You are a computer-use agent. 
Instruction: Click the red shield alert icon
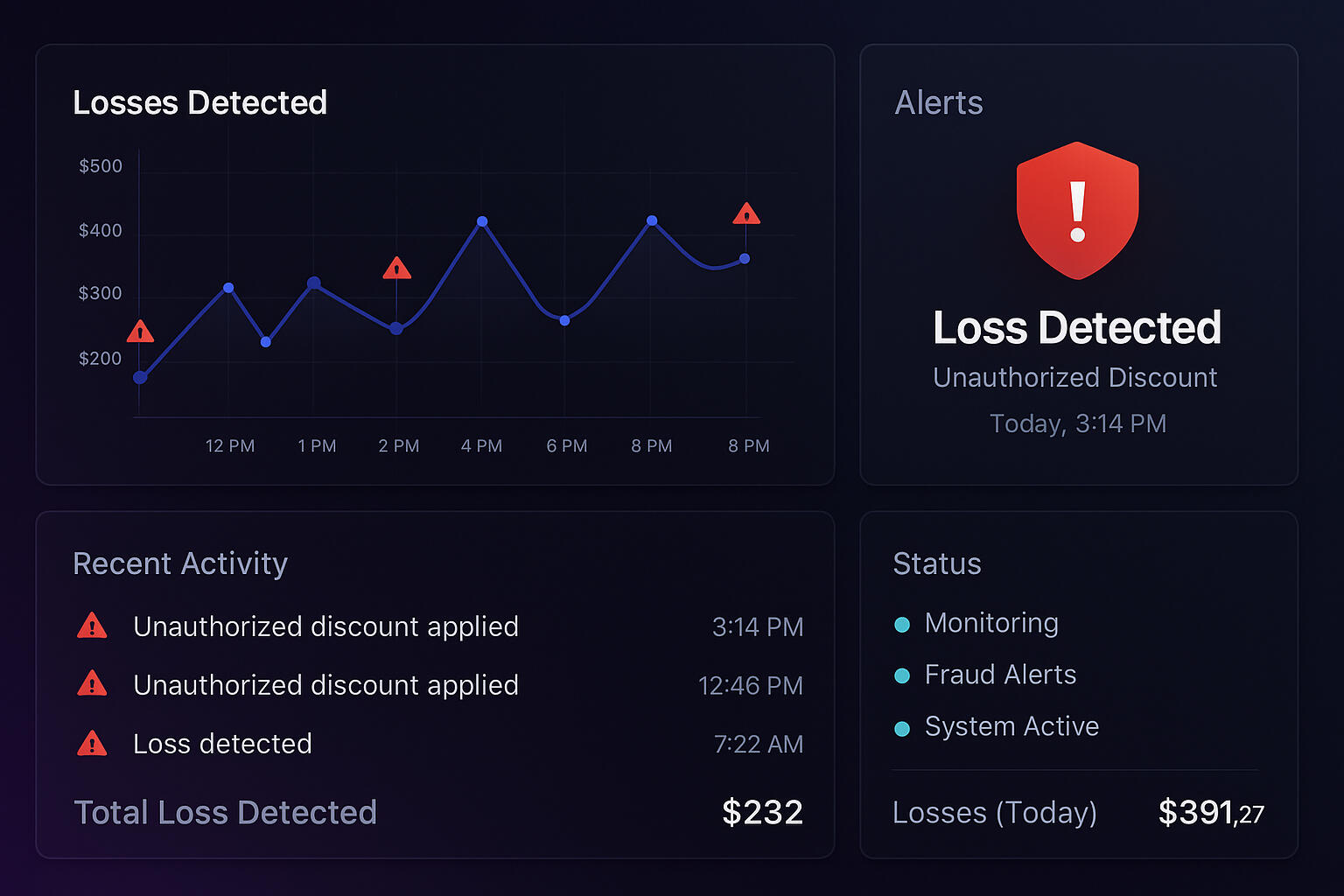point(1077,211)
